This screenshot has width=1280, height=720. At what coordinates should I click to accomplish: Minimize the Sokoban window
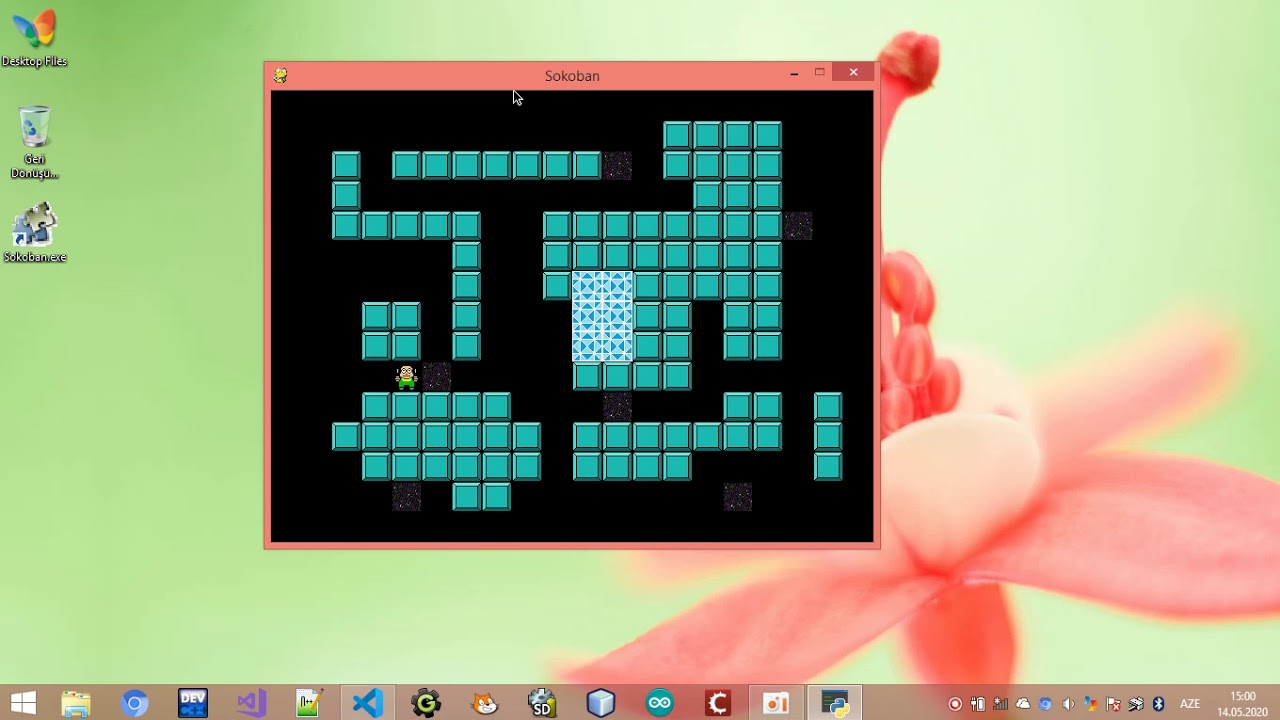(x=794, y=73)
